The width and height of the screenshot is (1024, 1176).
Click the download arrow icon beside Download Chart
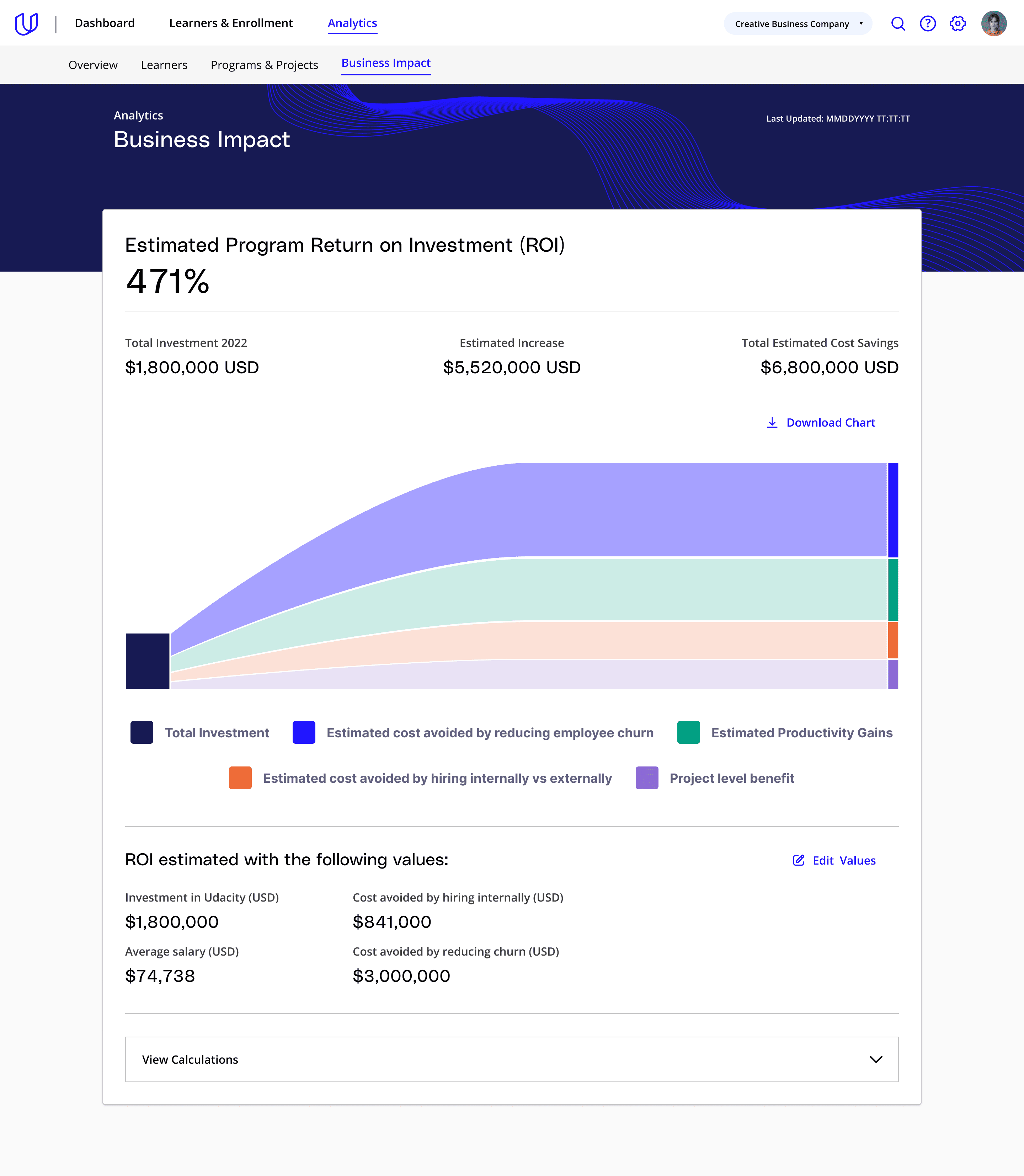click(x=772, y=422)
